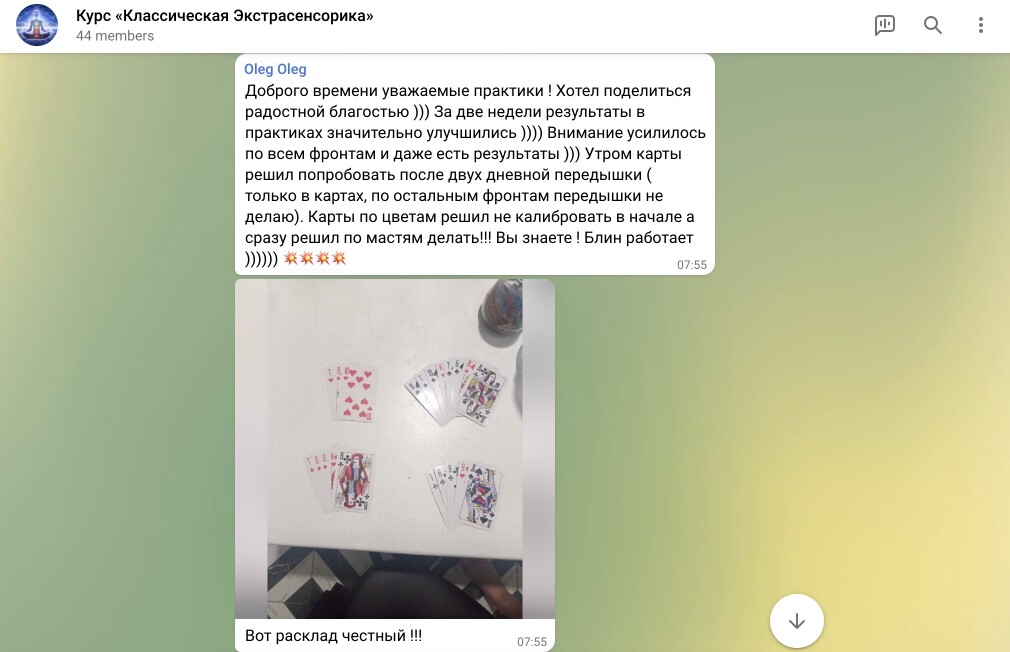Click the 07:55 timestamp of text message

click(x=692, y=265)
